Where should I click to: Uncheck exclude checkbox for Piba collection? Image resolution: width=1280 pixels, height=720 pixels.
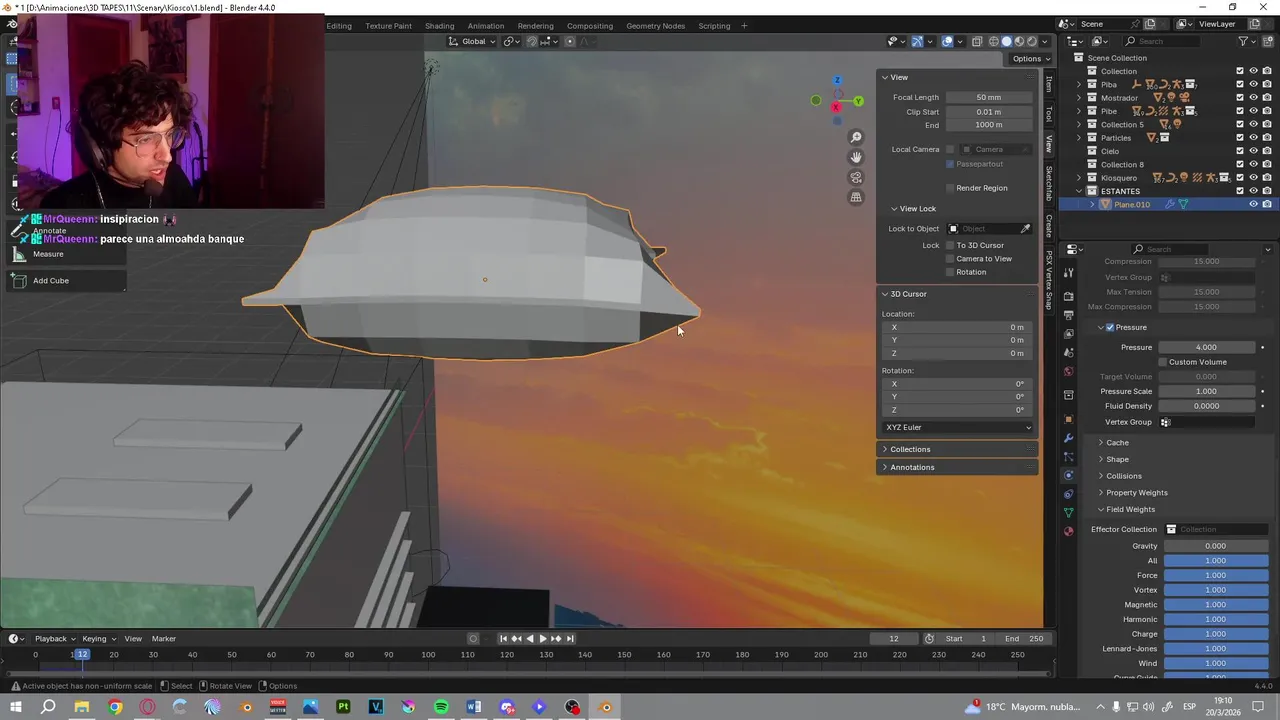pos(1240,84)
